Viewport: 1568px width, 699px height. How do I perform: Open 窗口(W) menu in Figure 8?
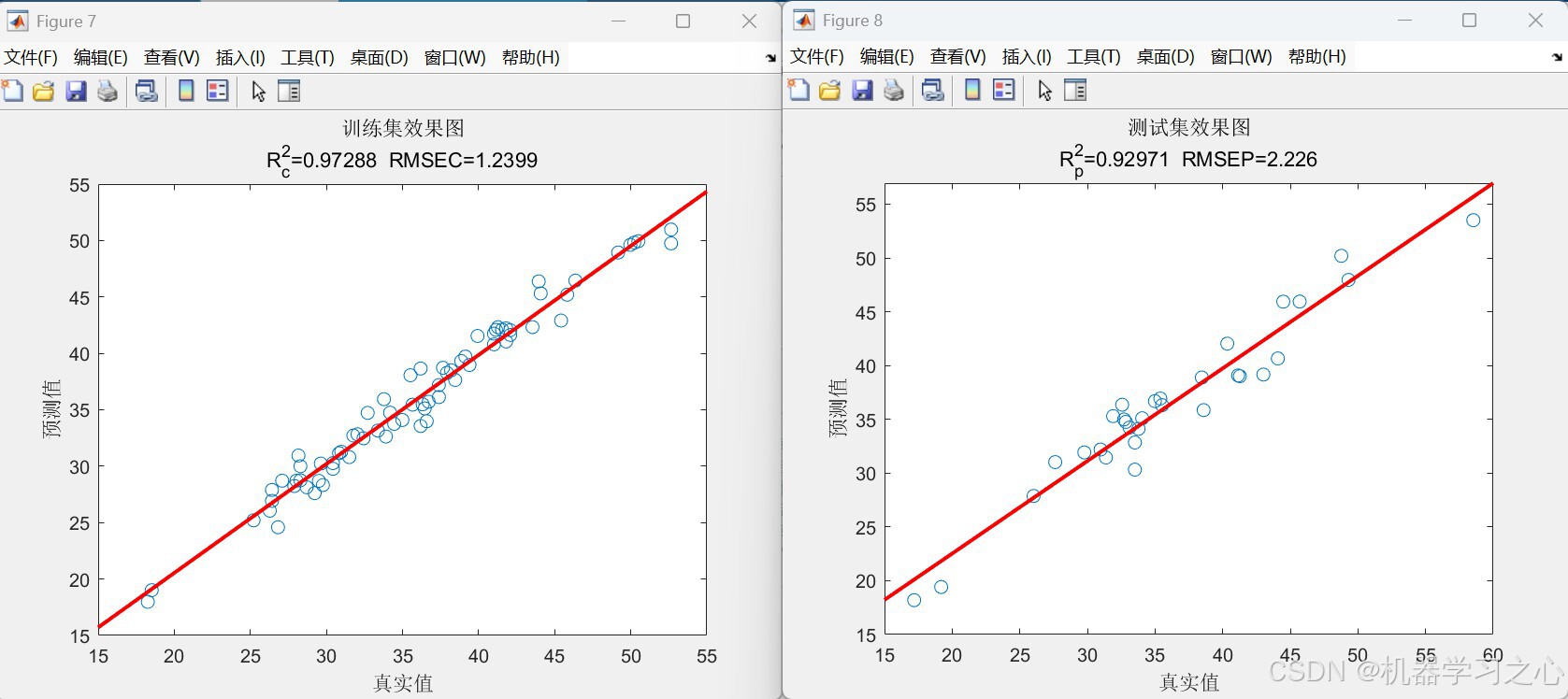point(1242,56)
